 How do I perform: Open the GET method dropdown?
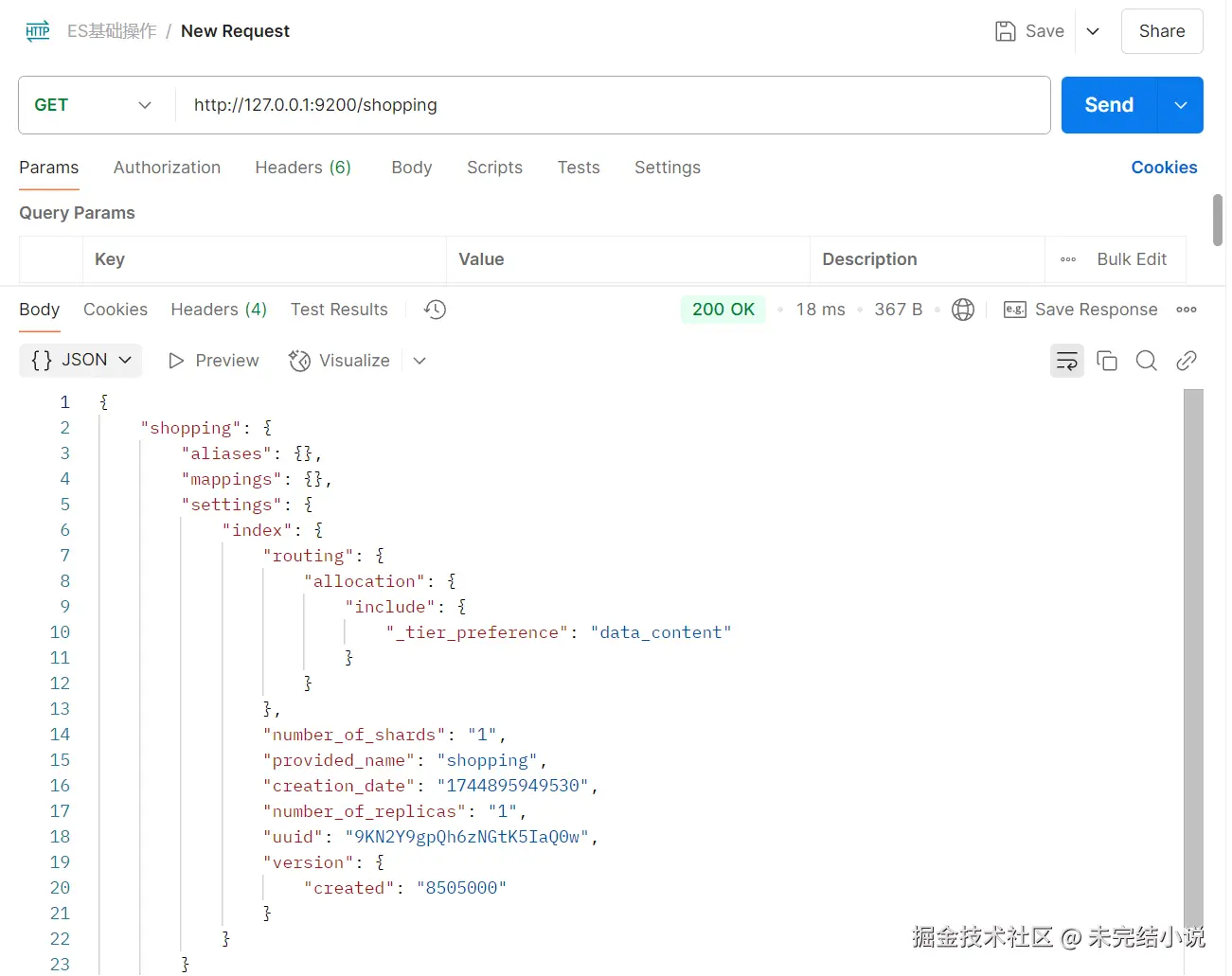coord(93,105)
